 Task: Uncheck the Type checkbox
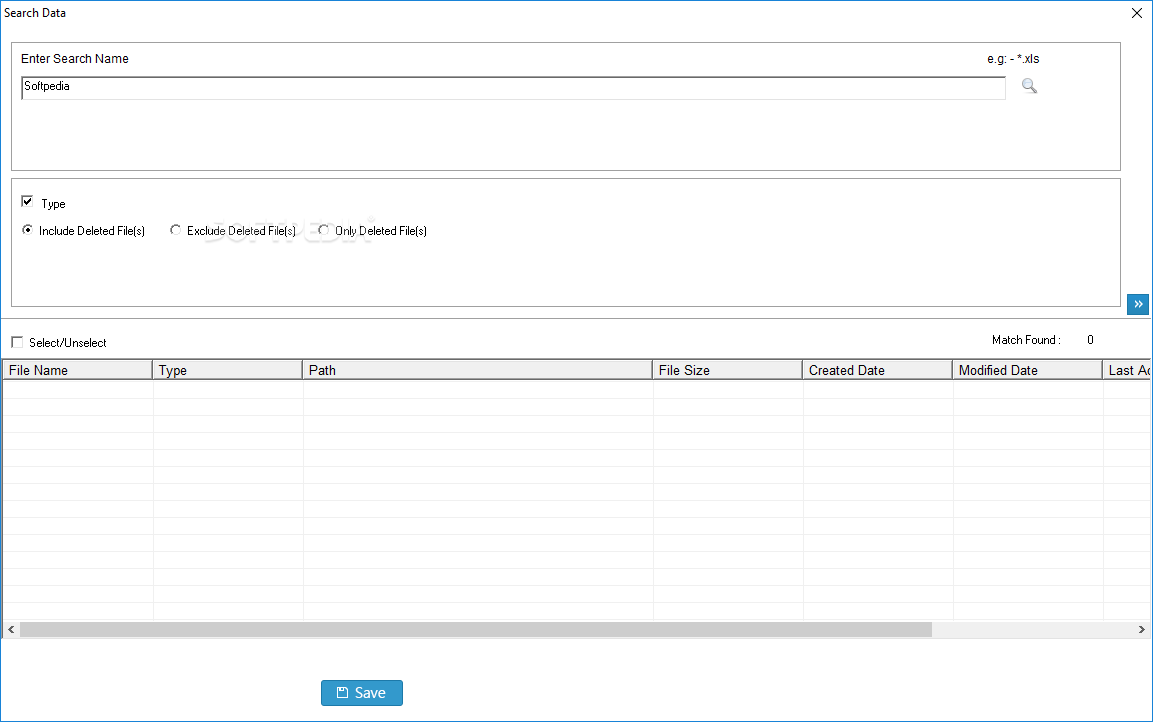pyautogui.click(x=27, y=201)
